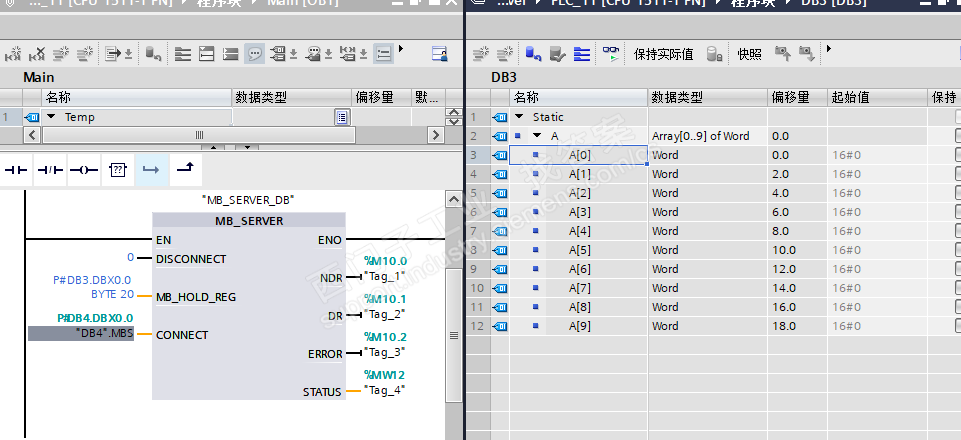Click the "Tag_1" NDR output operand
This screenshot has width=961, height=440.
point(385,276)
